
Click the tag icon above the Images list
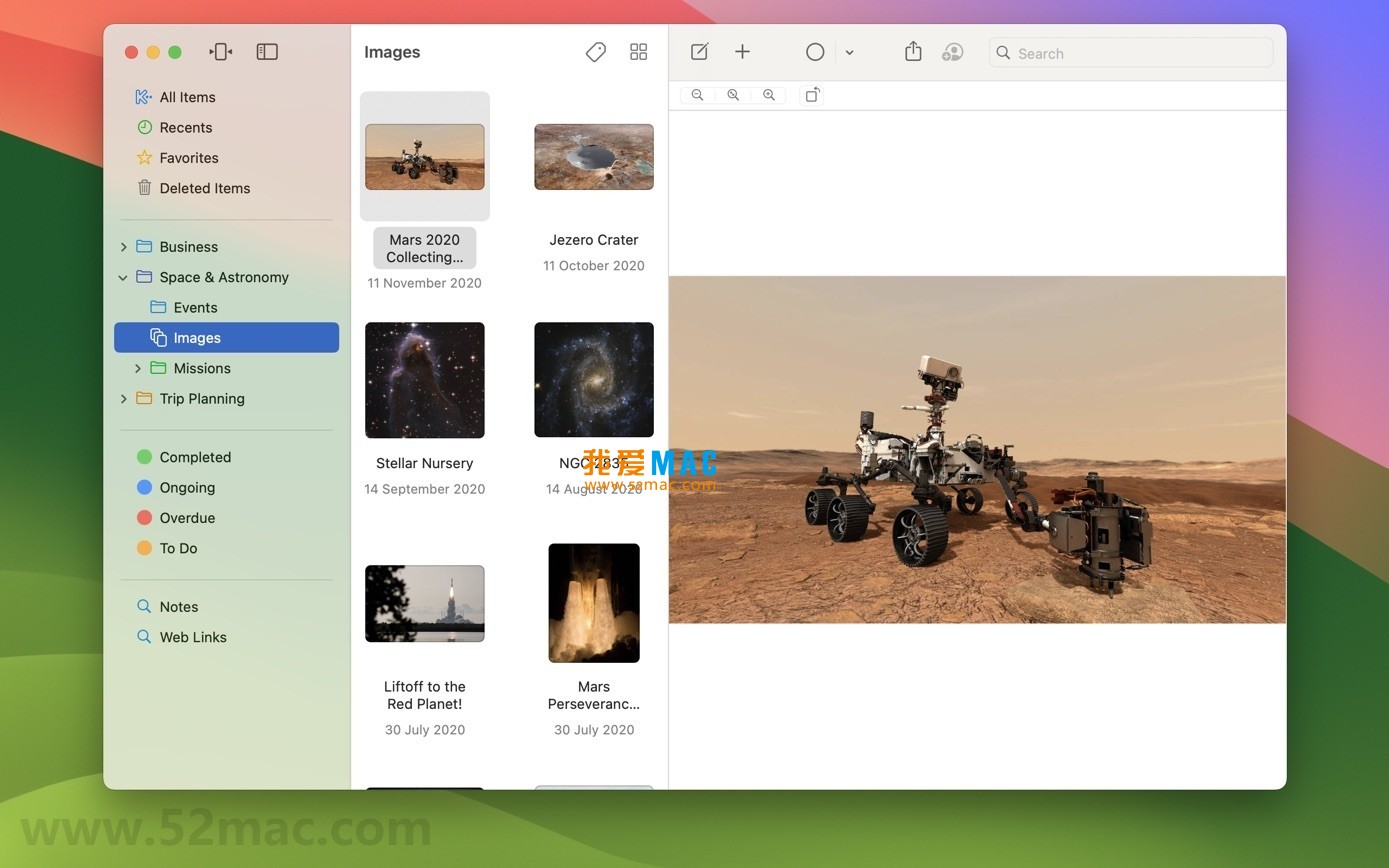point(595,51)
